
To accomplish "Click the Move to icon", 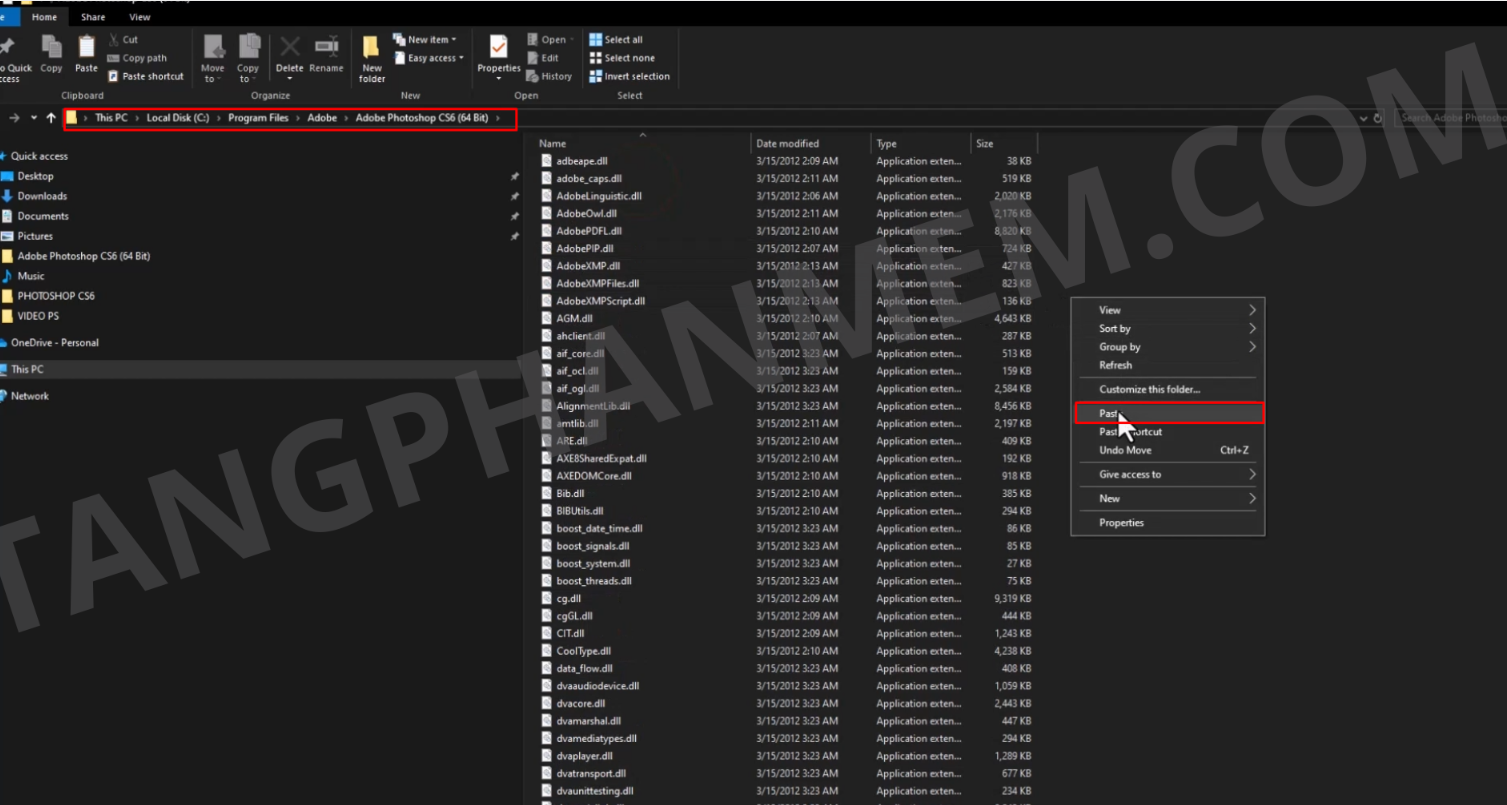I will point(213,58).
